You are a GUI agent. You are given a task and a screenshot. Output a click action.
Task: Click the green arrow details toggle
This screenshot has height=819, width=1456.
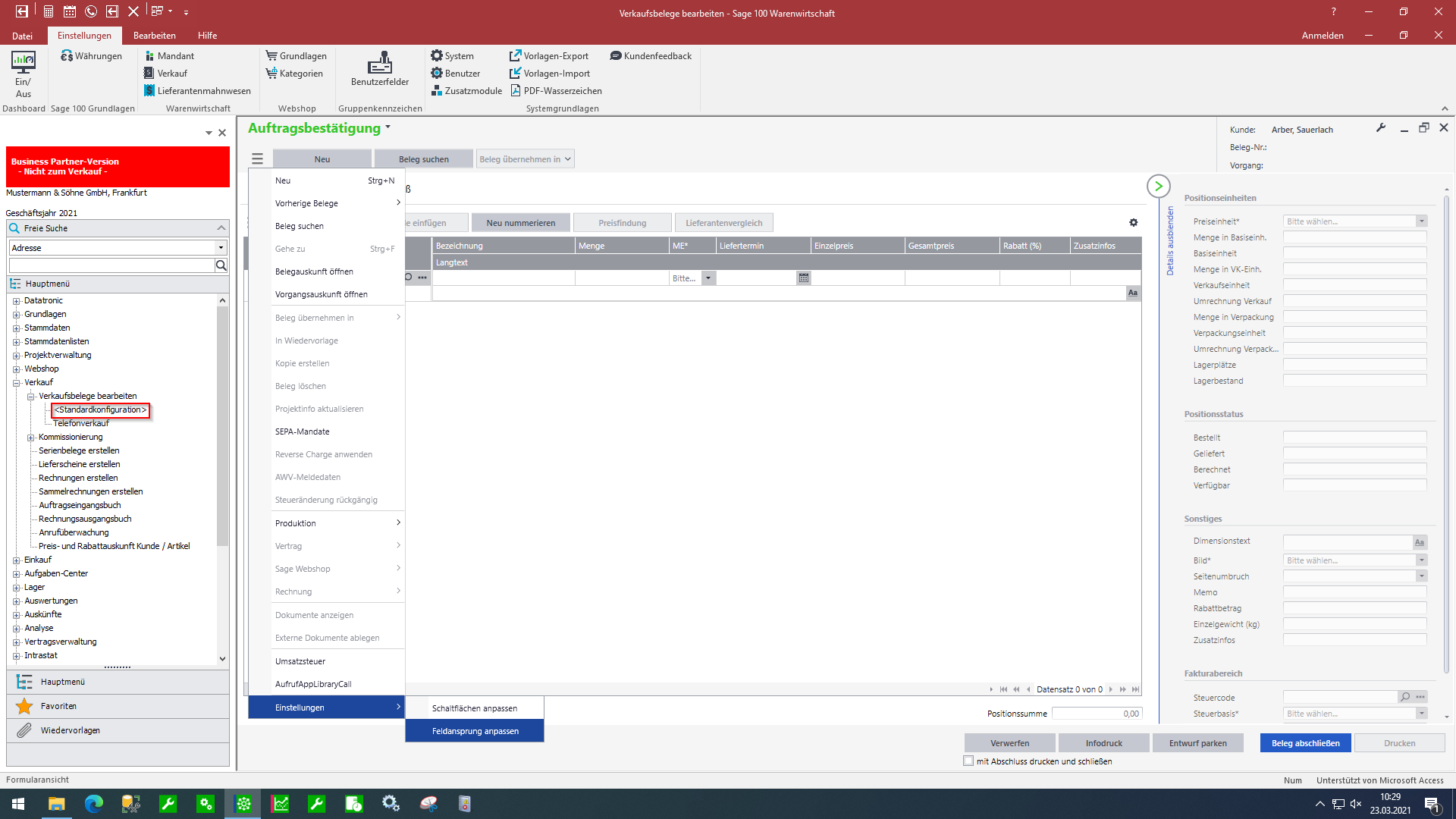click(1159, 186)
